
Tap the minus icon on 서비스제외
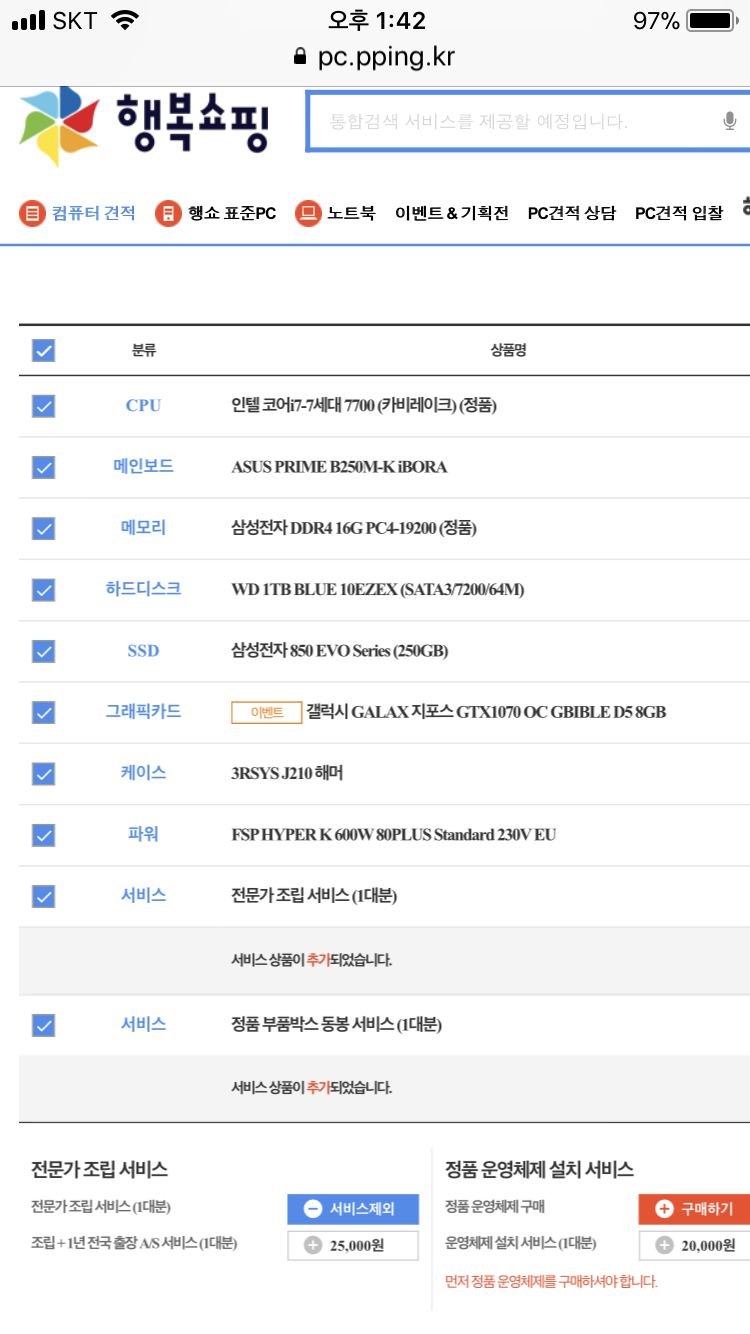coord(313,1209)
